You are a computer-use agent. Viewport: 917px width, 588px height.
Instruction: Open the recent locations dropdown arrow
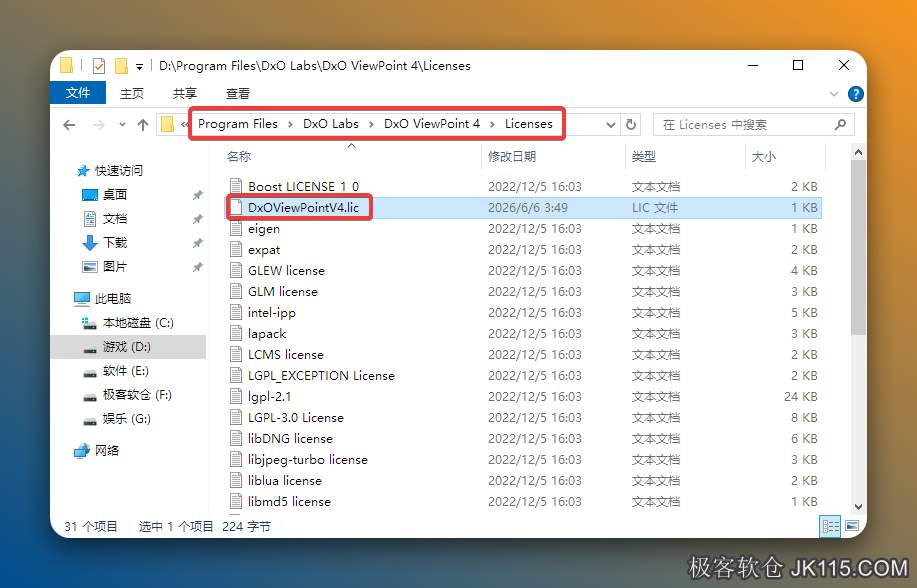(x=122, y=125)
